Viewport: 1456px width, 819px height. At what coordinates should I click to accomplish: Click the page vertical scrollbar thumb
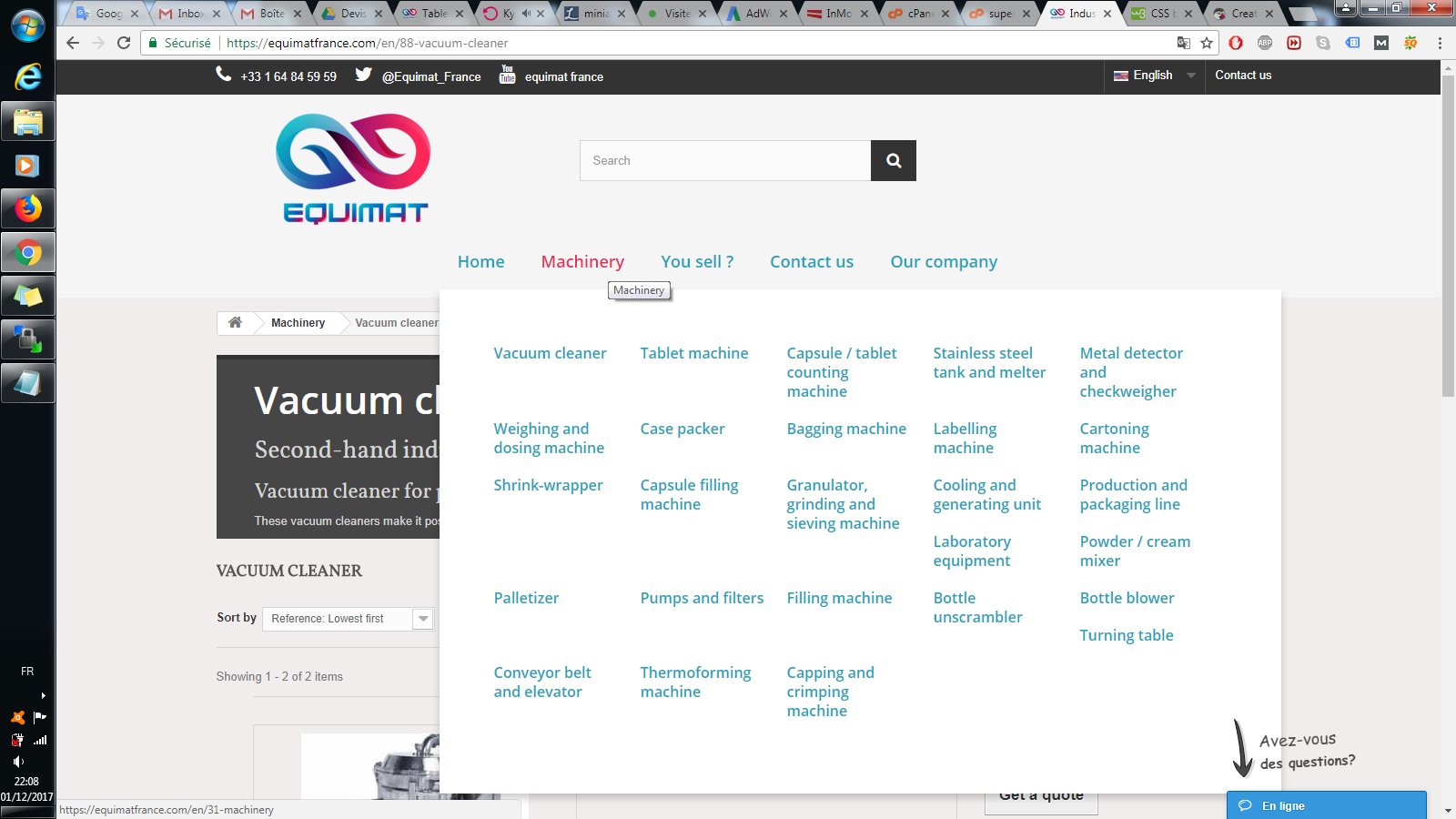pos(1448,235)
